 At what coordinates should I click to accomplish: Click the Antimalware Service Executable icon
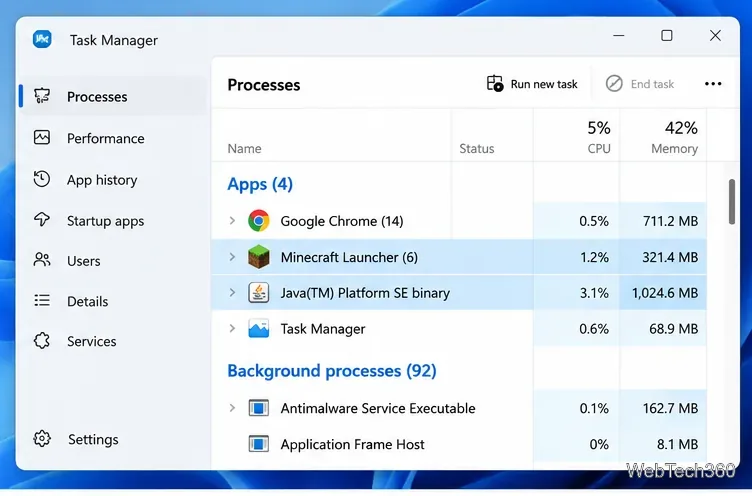(x=258, y=408)
